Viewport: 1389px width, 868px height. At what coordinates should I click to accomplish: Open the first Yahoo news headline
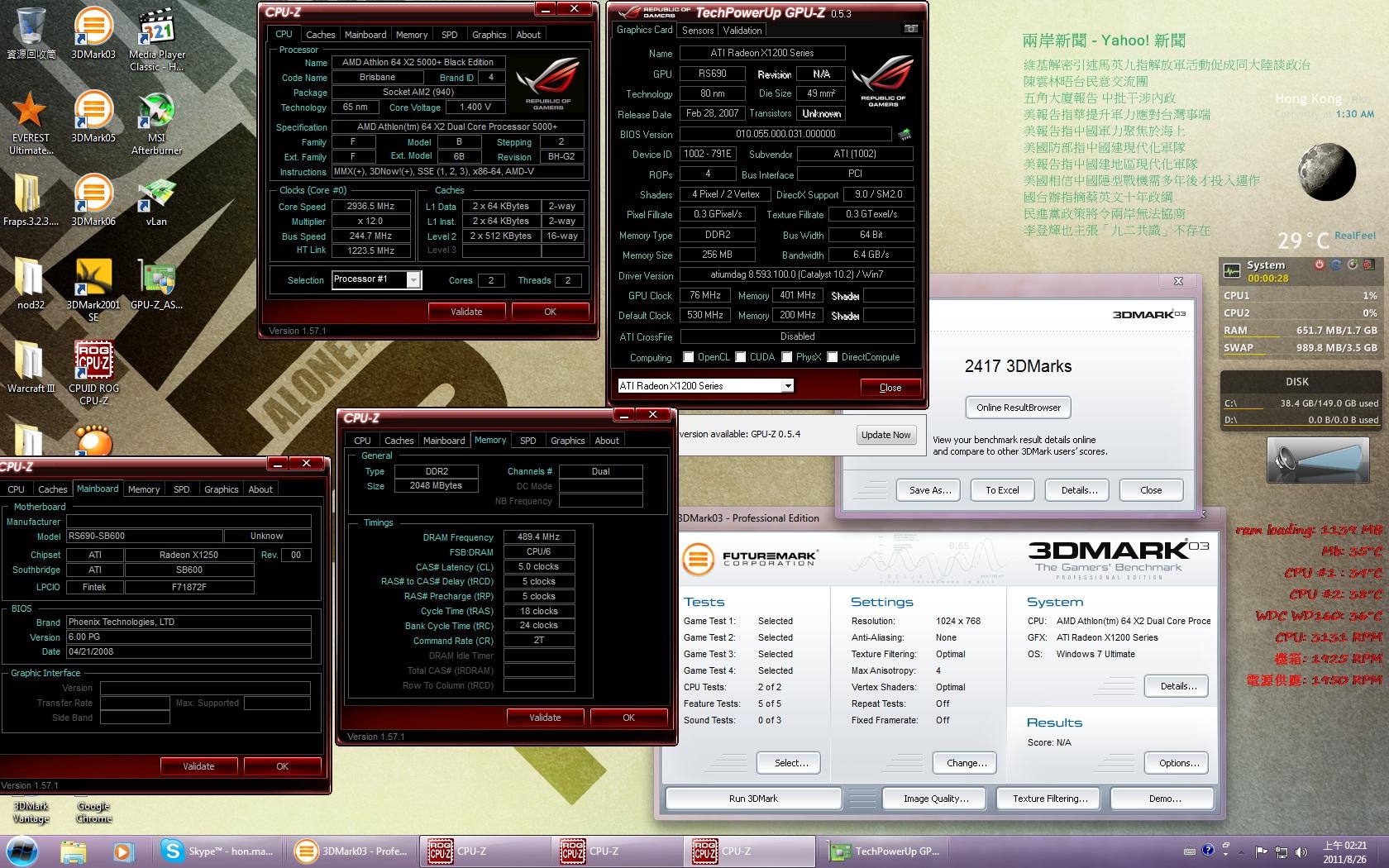click(x=1167, y=64)
